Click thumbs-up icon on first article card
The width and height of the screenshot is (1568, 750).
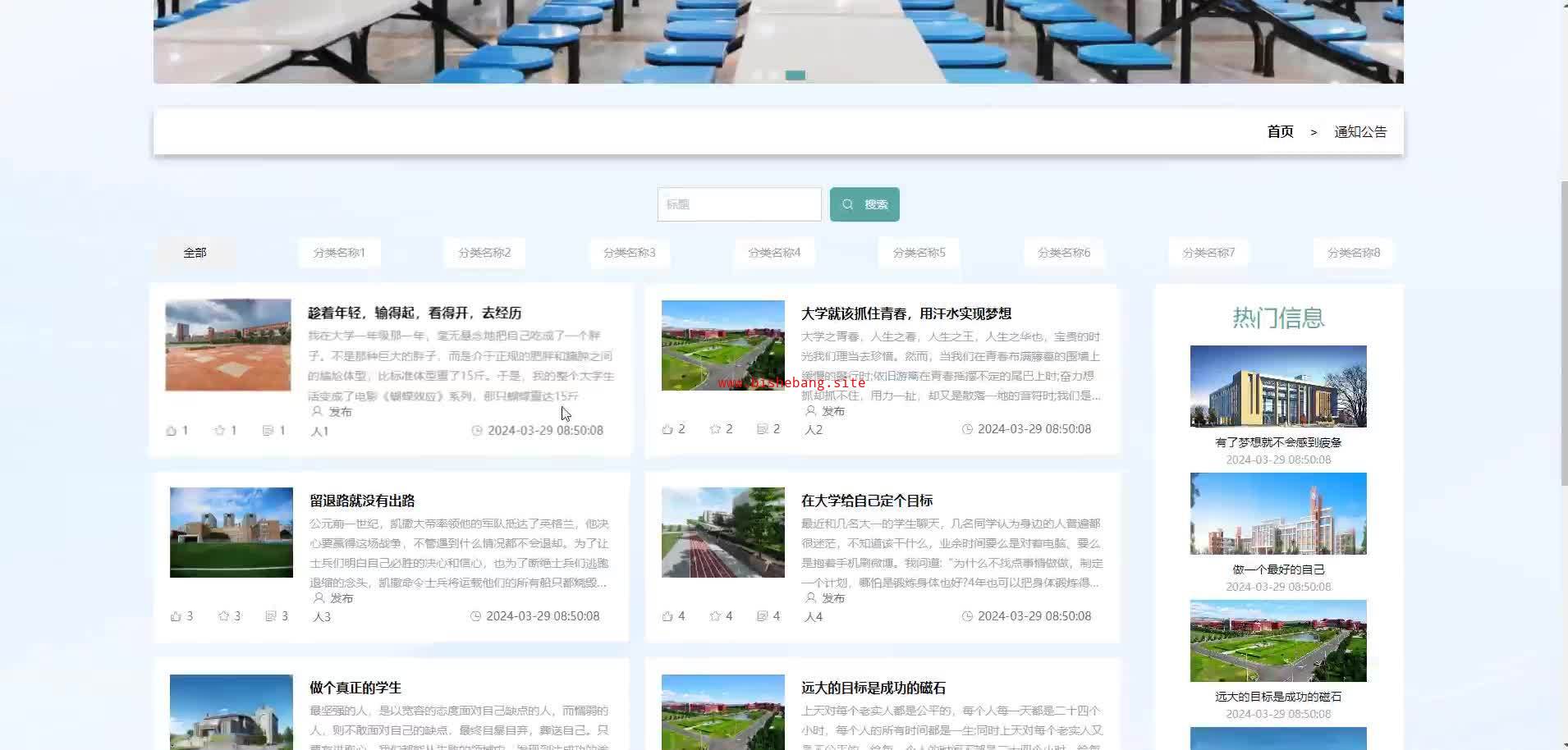pyautogui.click(x=172, y=431)
